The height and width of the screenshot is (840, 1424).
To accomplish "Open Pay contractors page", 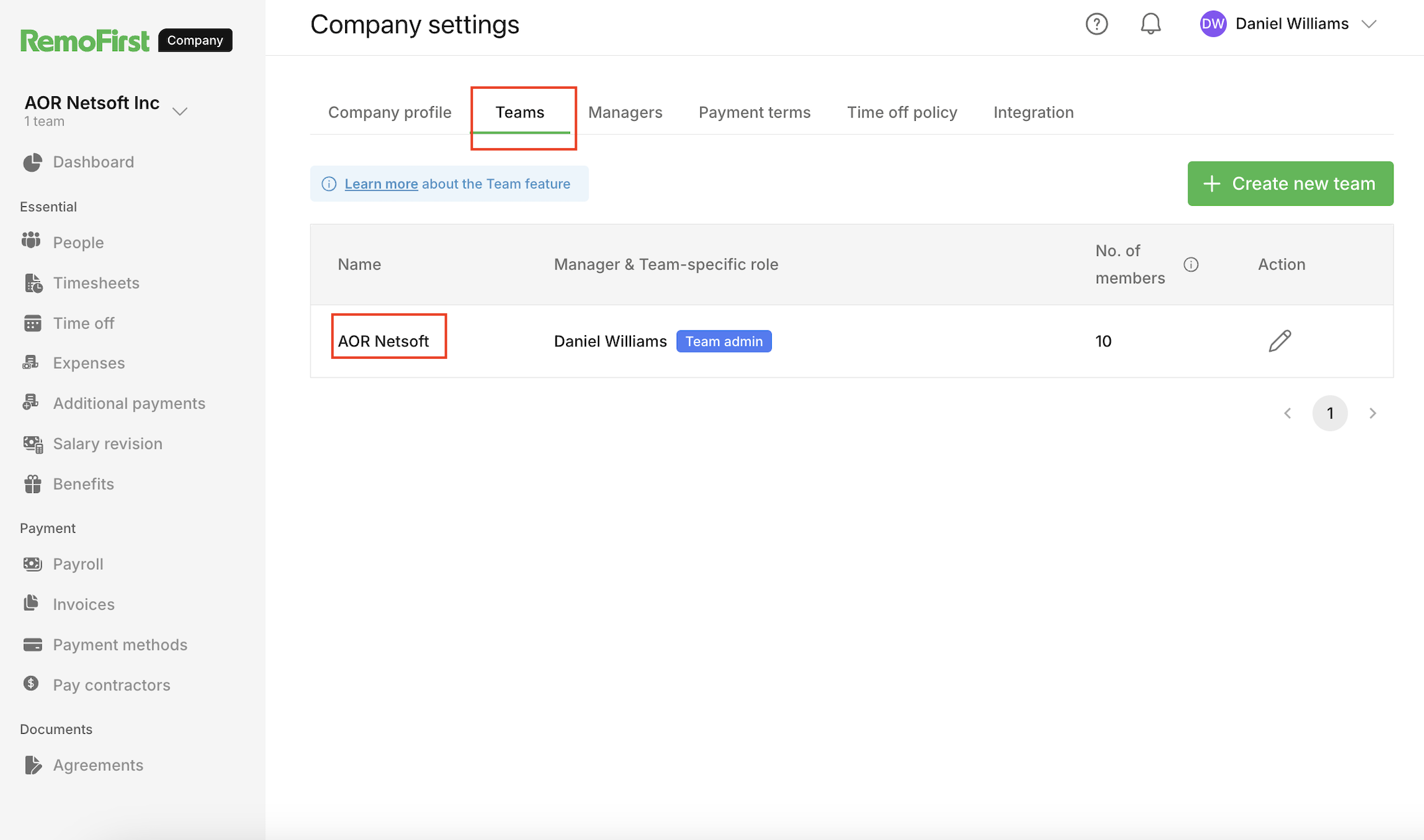I will coord(111,685).
